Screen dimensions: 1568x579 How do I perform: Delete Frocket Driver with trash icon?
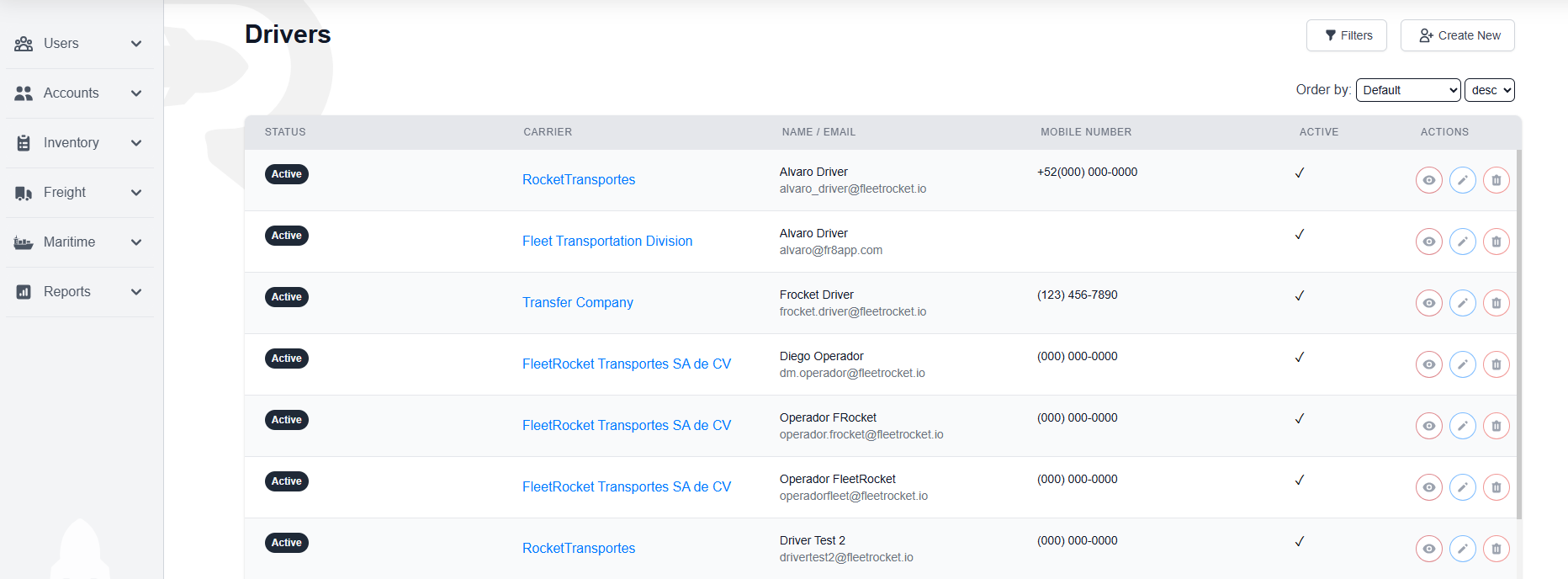[x=1496, y=303]
